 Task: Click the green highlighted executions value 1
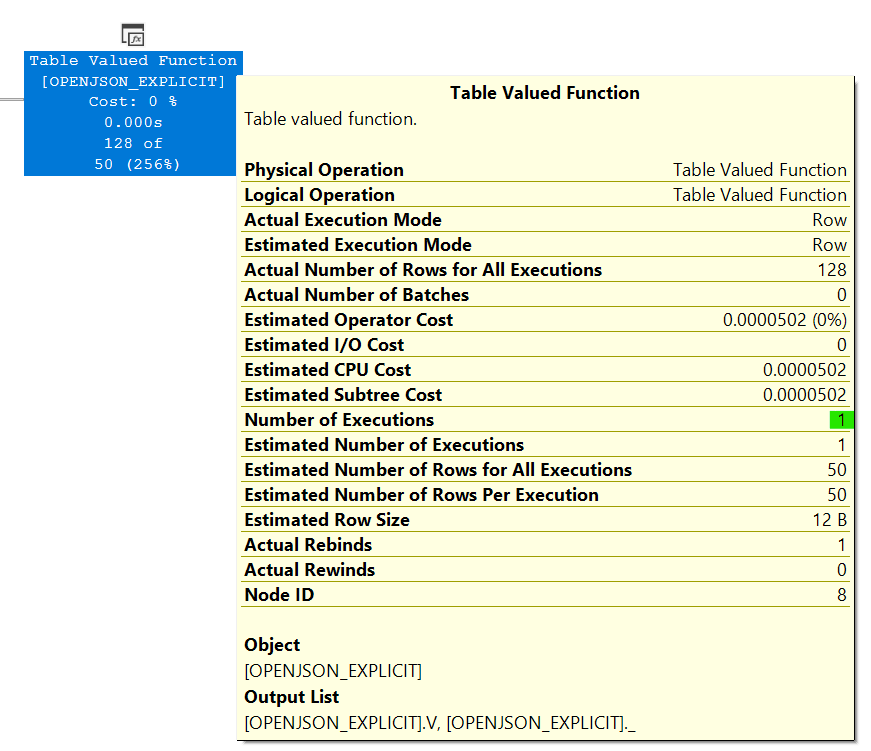[841, 420]
